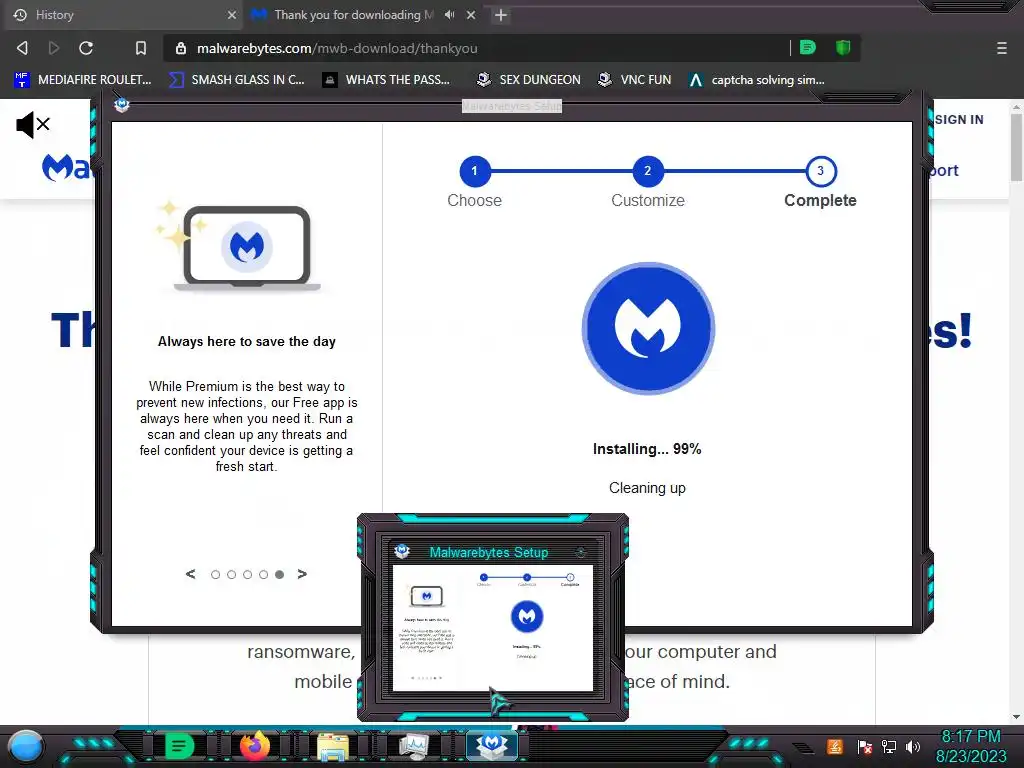The width and height of the screenshot is (1024, 768).
Task: Open WHATS THE PASS... bookmark
Action: (387, 80)
